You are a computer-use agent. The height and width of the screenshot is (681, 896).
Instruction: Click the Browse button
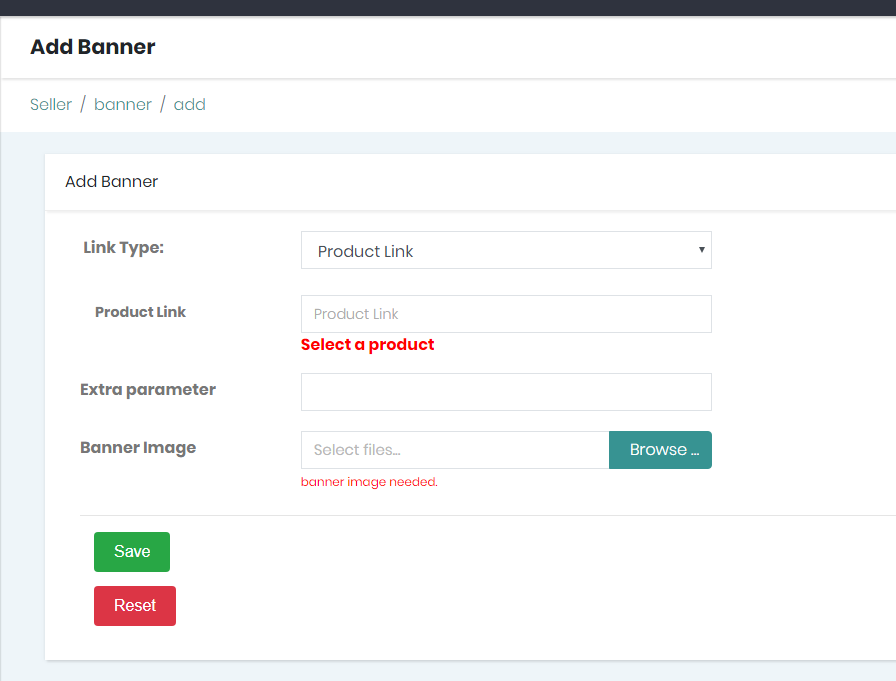pyautogui.click(x=660, y=450)
